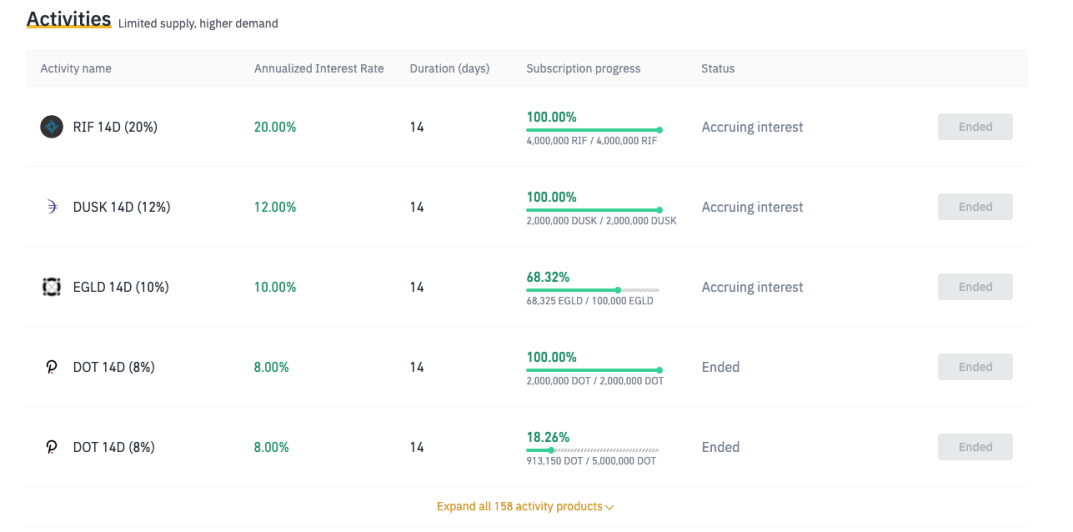1073x532 pixels.
Task: Click Ended button in the 5,000,000 DOT row
Action: [x=975, y=447]
